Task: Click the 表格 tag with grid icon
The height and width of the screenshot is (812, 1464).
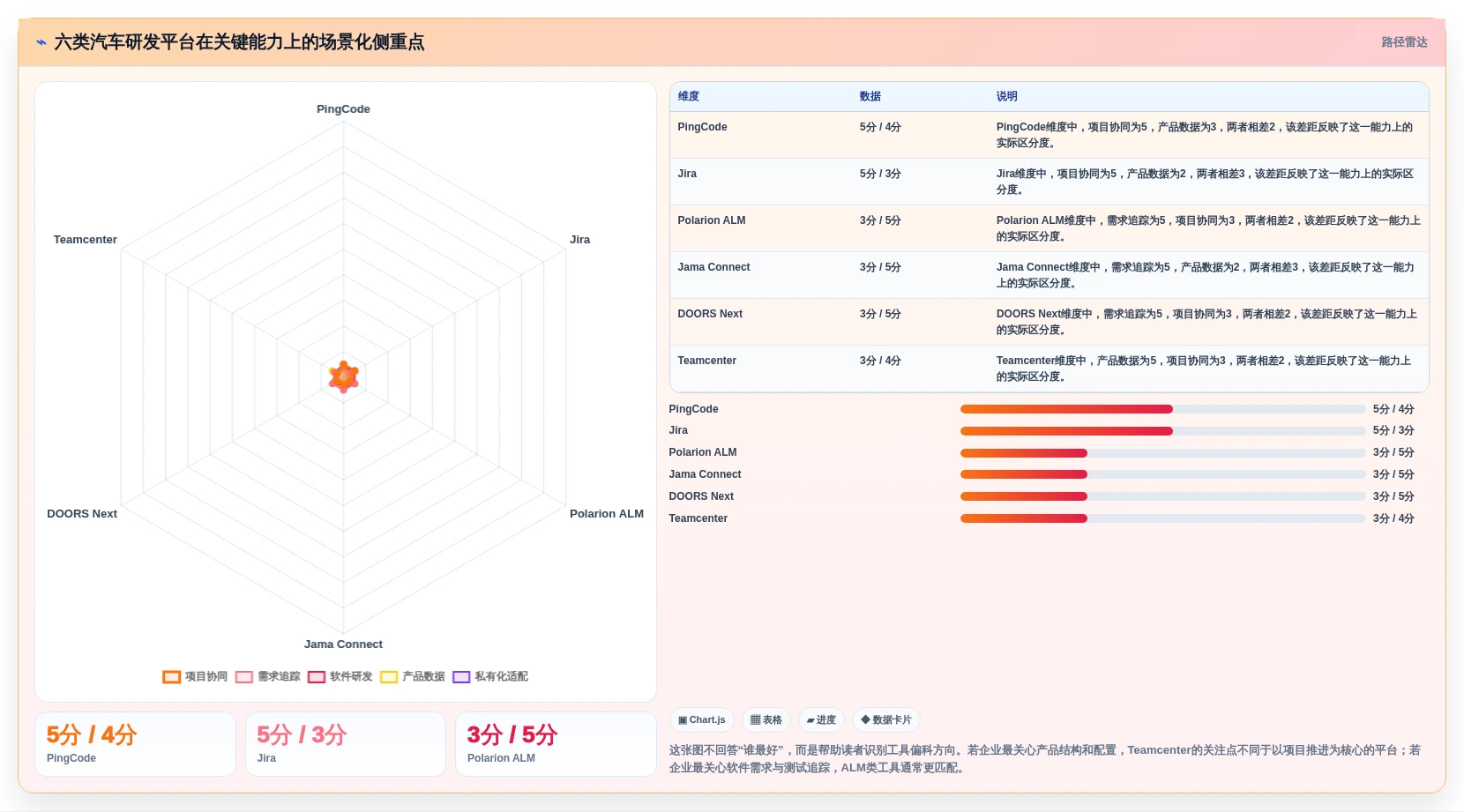Action: click(766, 720)
